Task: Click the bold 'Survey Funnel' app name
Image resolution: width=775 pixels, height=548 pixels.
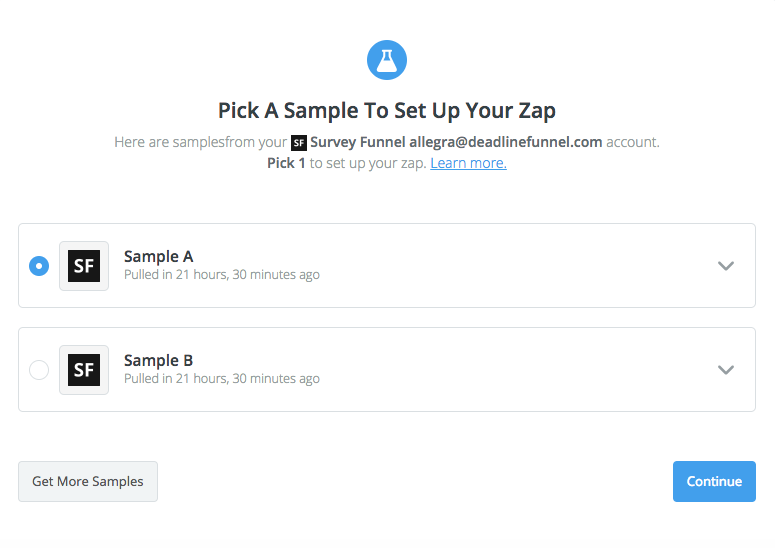Action: (x=357, y=142)
